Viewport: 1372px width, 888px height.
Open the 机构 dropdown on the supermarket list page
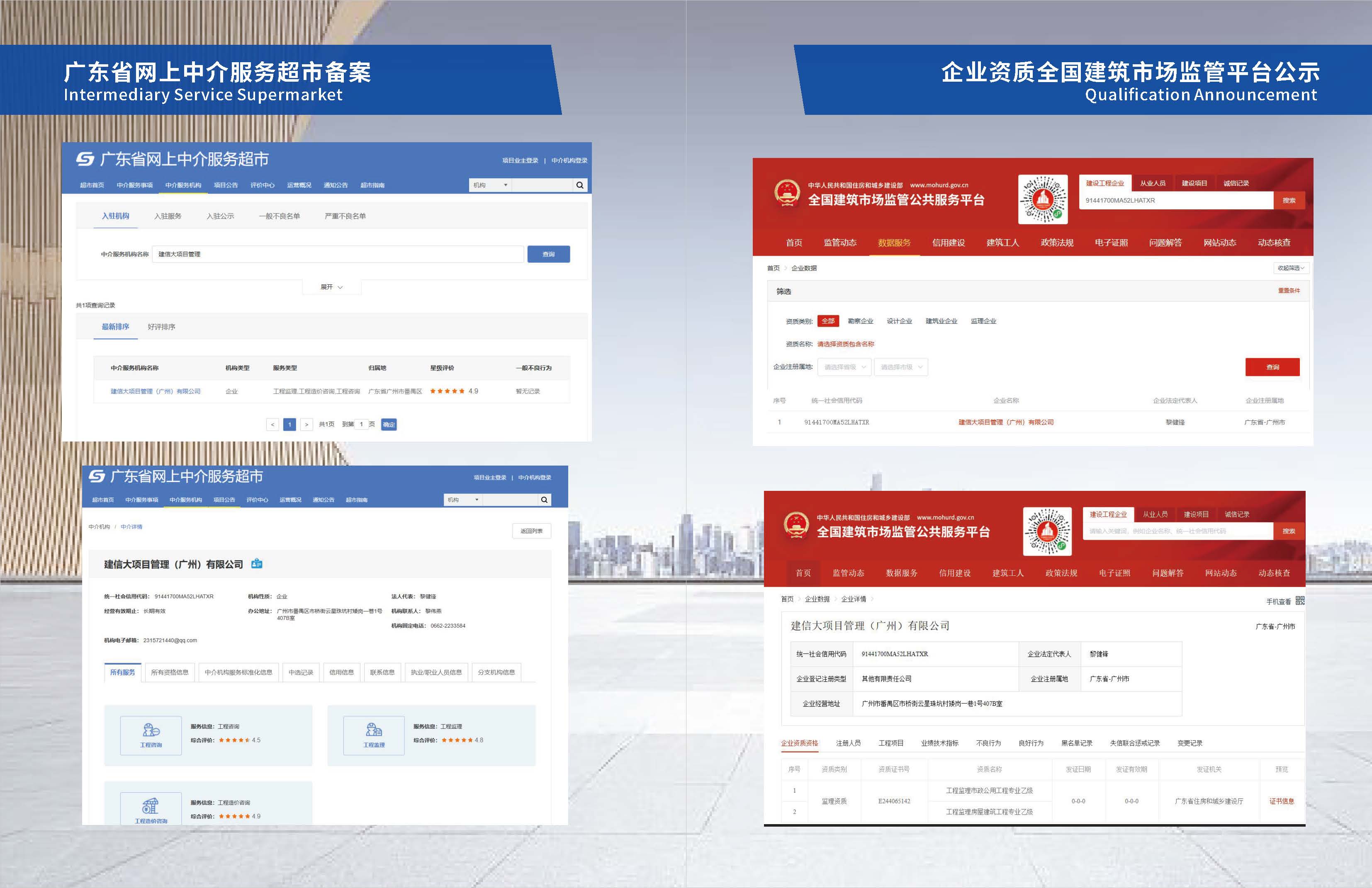pos(490,185)
